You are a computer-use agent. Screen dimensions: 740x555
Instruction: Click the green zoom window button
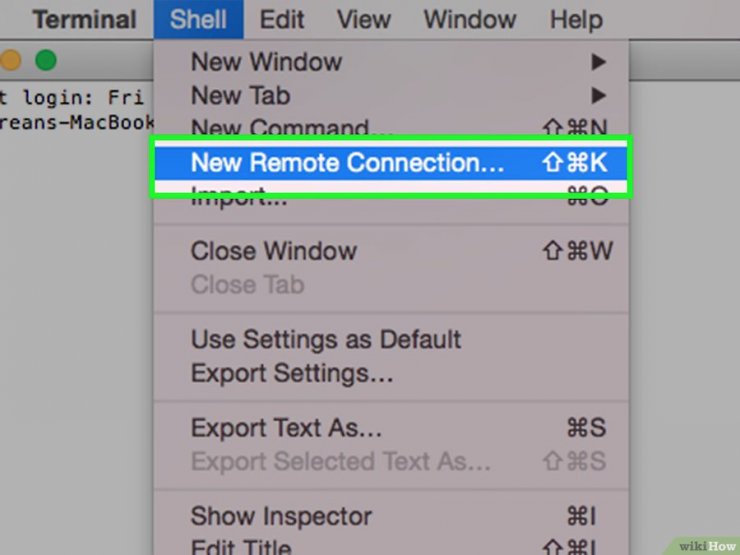pos(46,60)
